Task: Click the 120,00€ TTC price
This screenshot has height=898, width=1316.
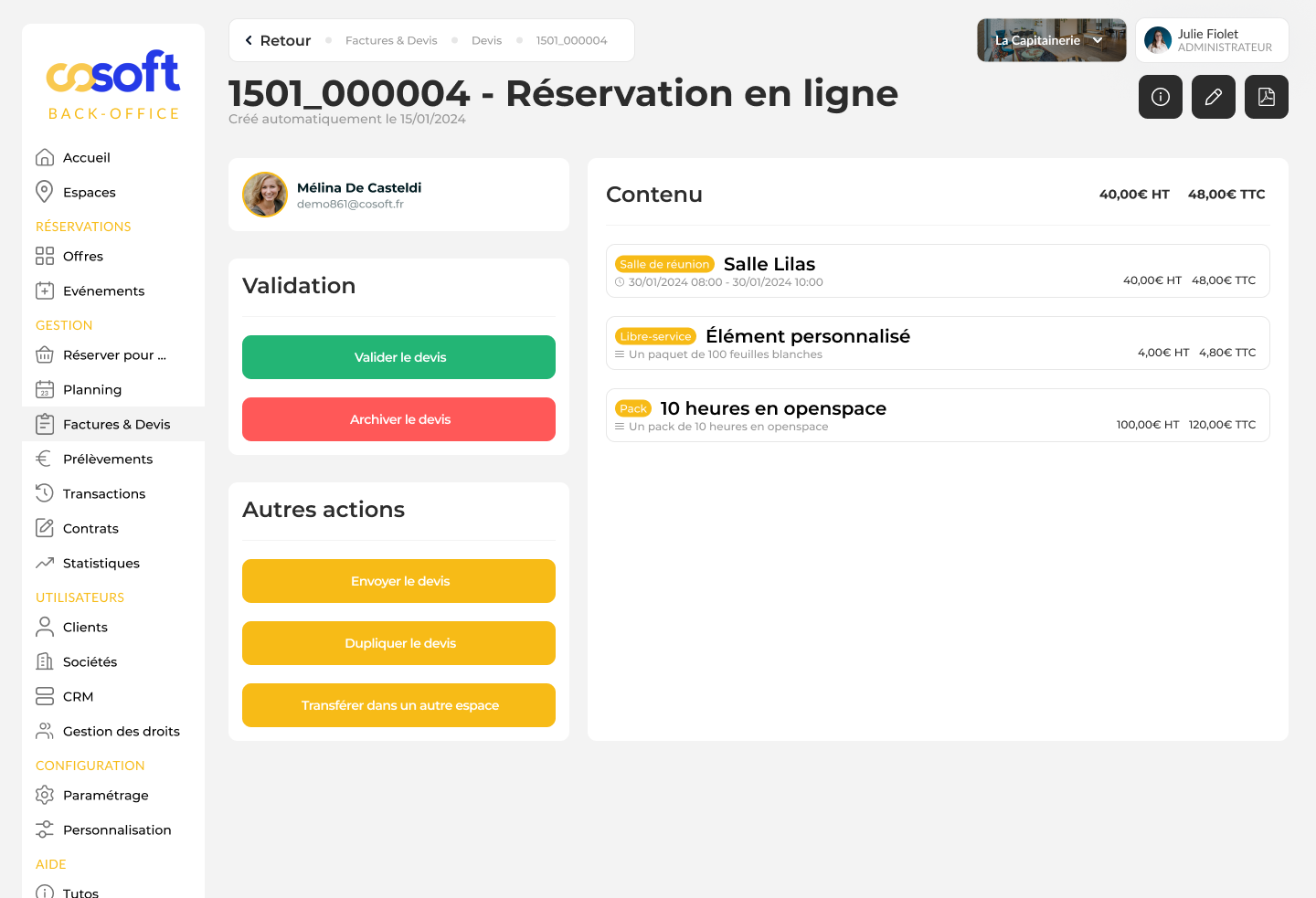Action: [x=1222, y=424]
